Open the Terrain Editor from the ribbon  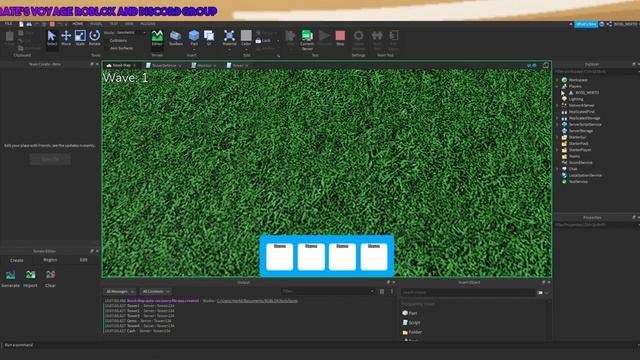coord(157,38)
